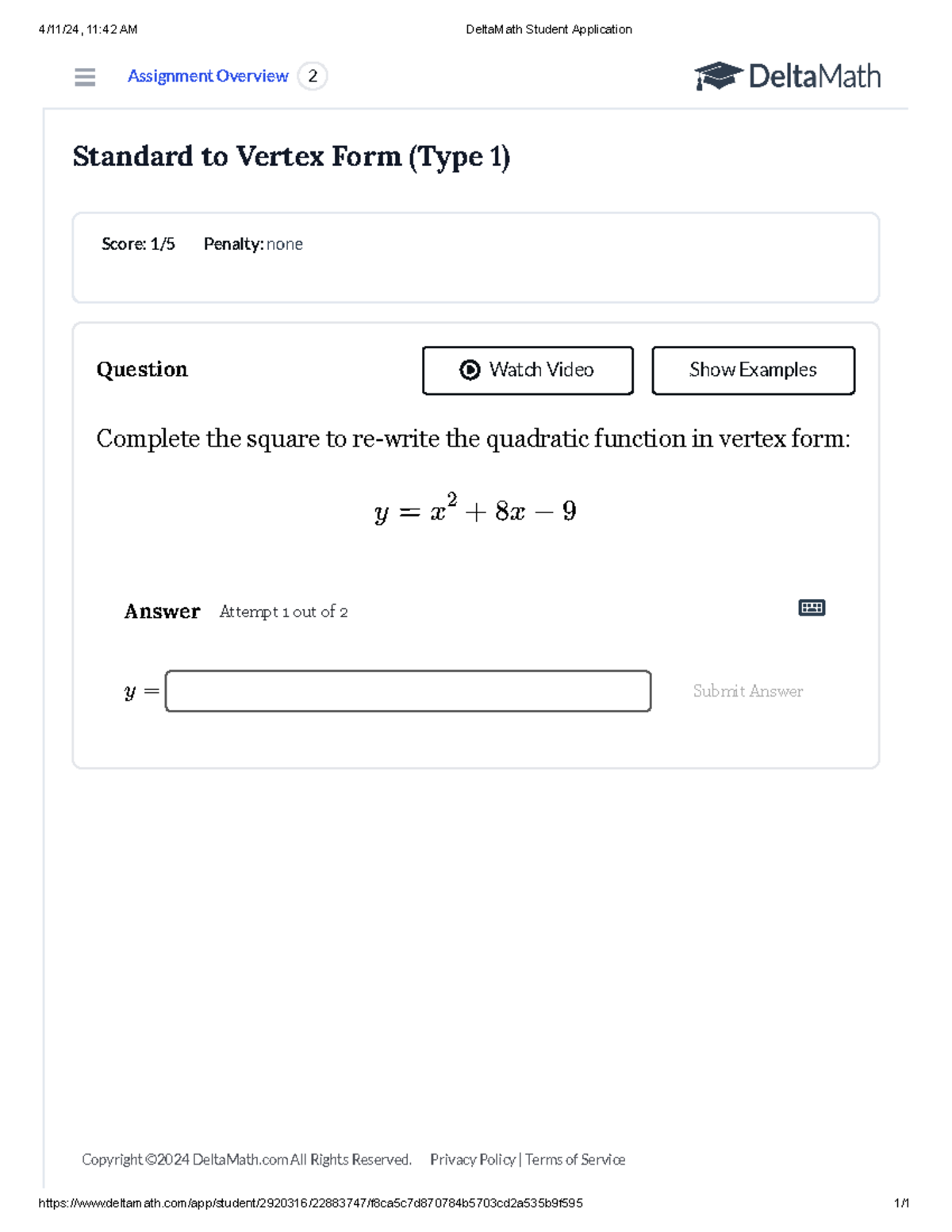Click the Attempt 1 out of 2 label
Screen dimensions: 952x1232
(x=283, y=612)
